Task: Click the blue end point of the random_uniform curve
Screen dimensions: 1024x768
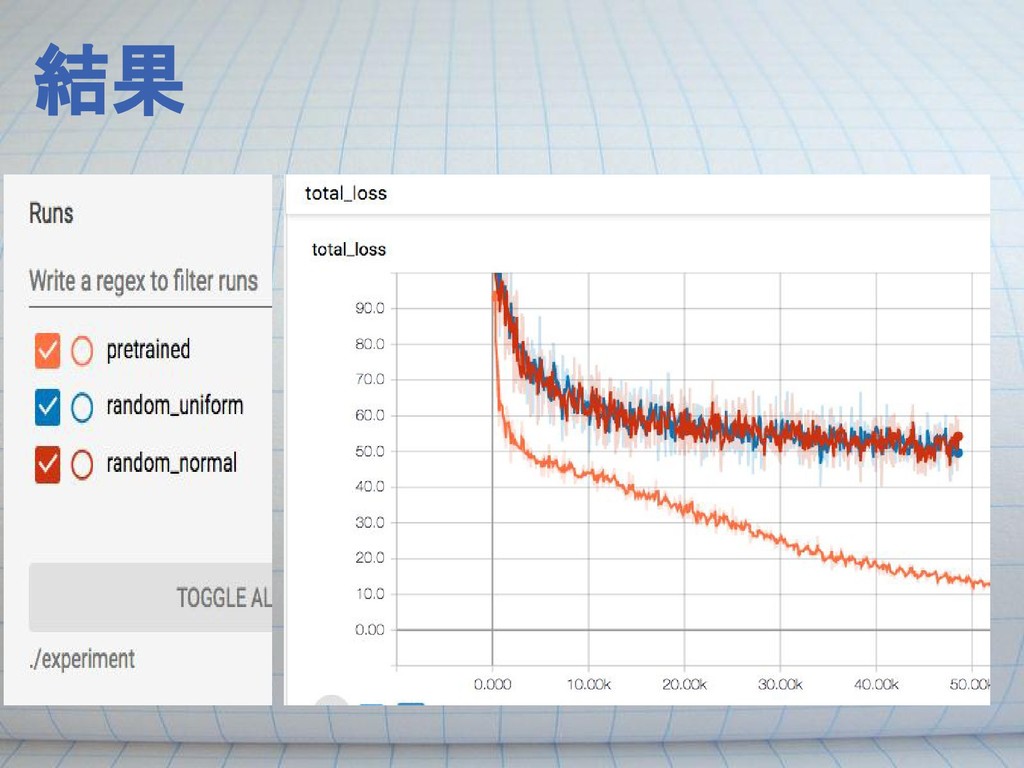Action: point(957,453)
